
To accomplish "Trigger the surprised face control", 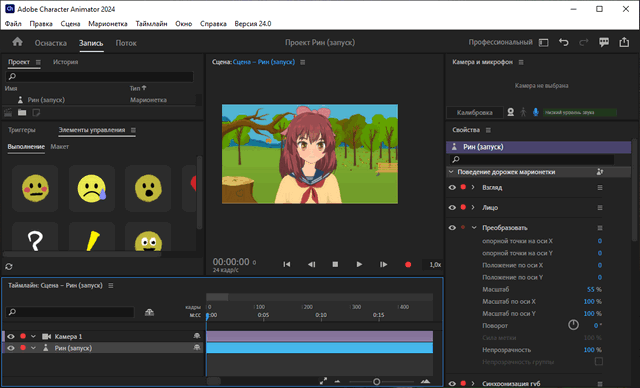I will tap(148, 188).
